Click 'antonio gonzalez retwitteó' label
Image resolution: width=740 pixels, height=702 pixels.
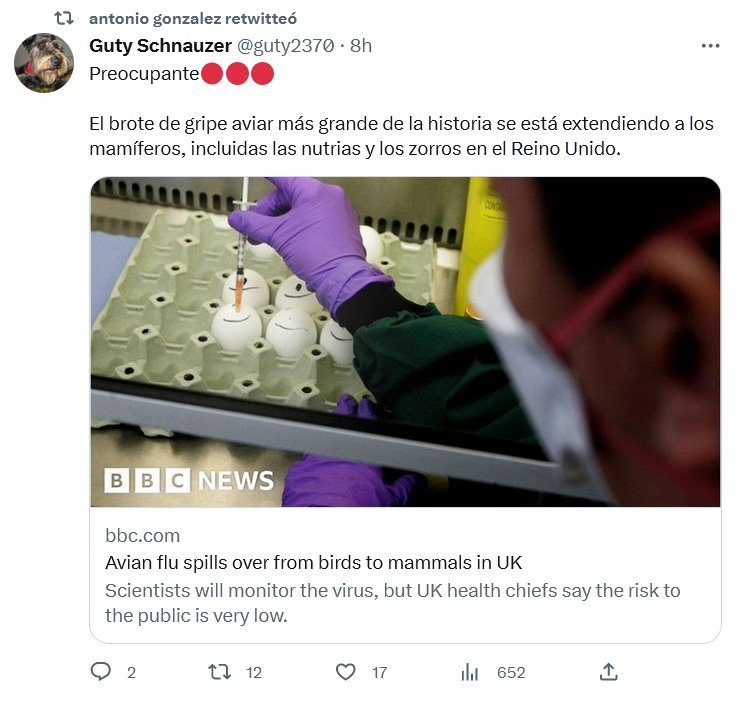tap(192, 18)
